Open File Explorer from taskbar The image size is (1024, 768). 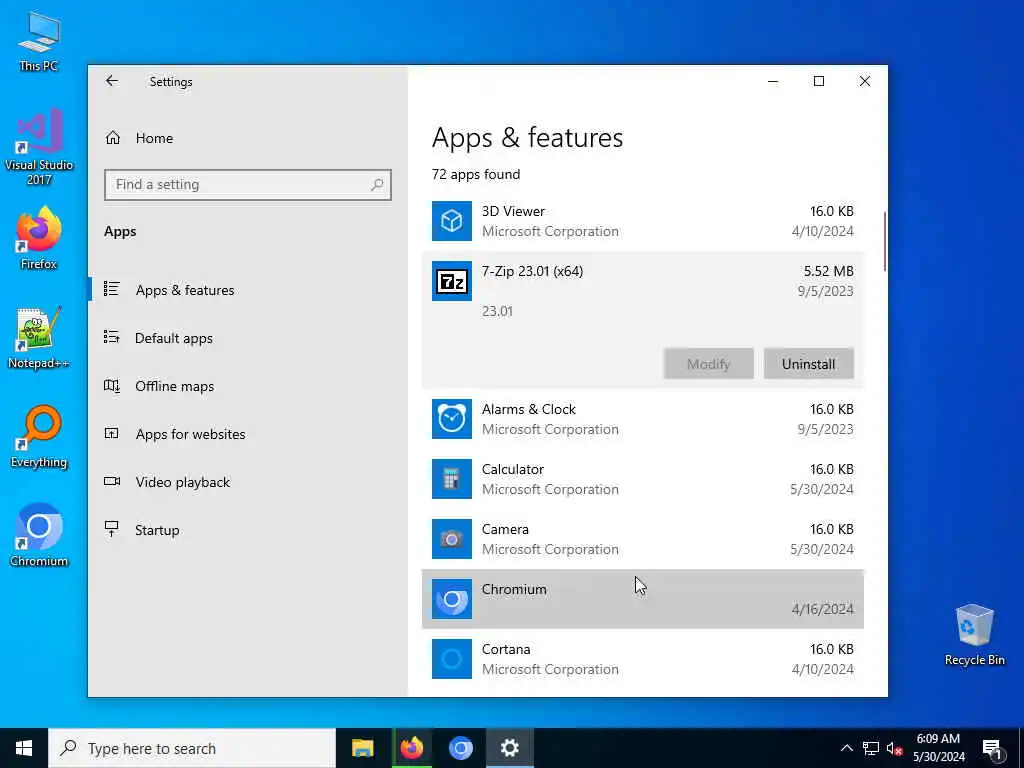(362, 748)
